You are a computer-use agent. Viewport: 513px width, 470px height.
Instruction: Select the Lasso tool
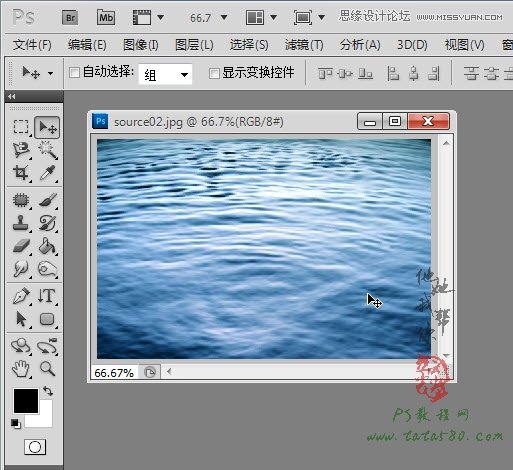(x=21, y=150)
